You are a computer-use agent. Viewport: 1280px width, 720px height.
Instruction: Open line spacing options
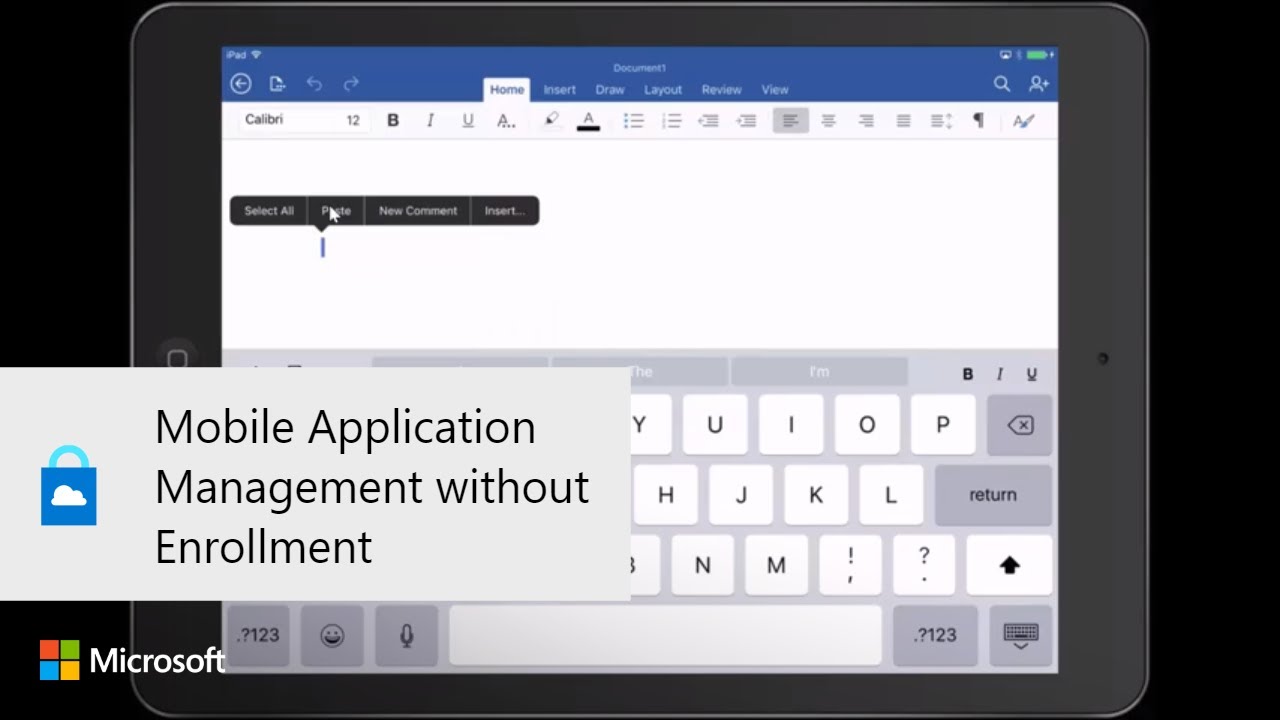point(942,121)
